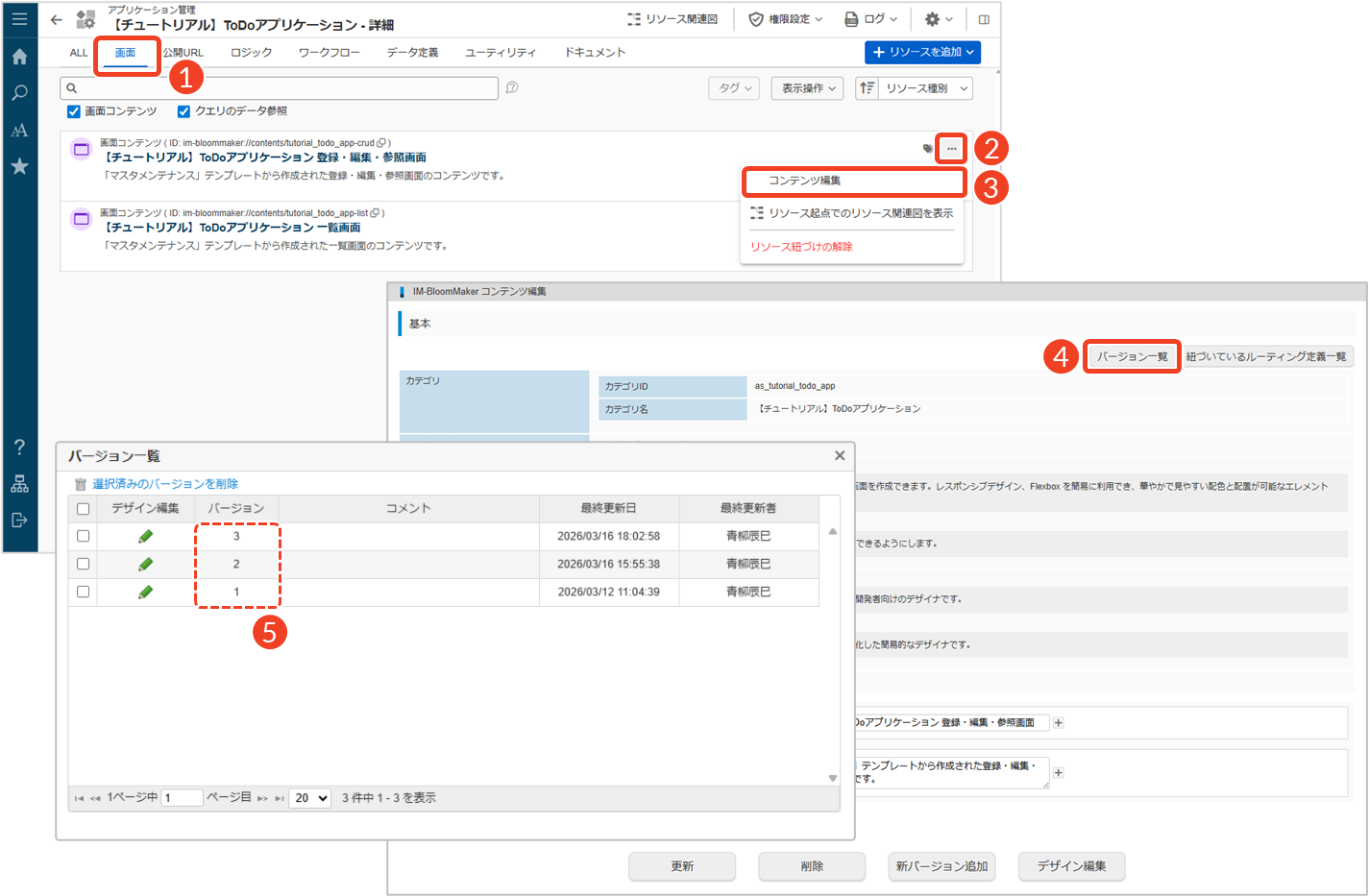Click the help question mark sidebar icon
The image size is (1369, 896).
point(19,447)
